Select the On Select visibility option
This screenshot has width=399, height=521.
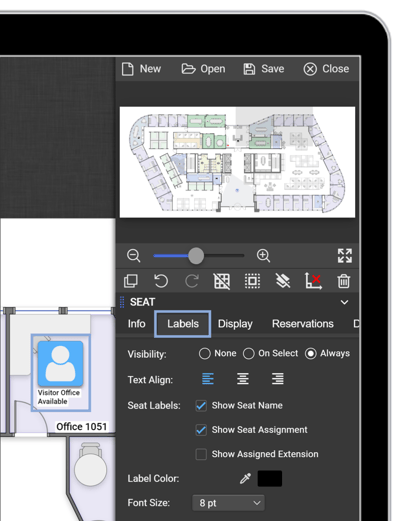(249, 354)
